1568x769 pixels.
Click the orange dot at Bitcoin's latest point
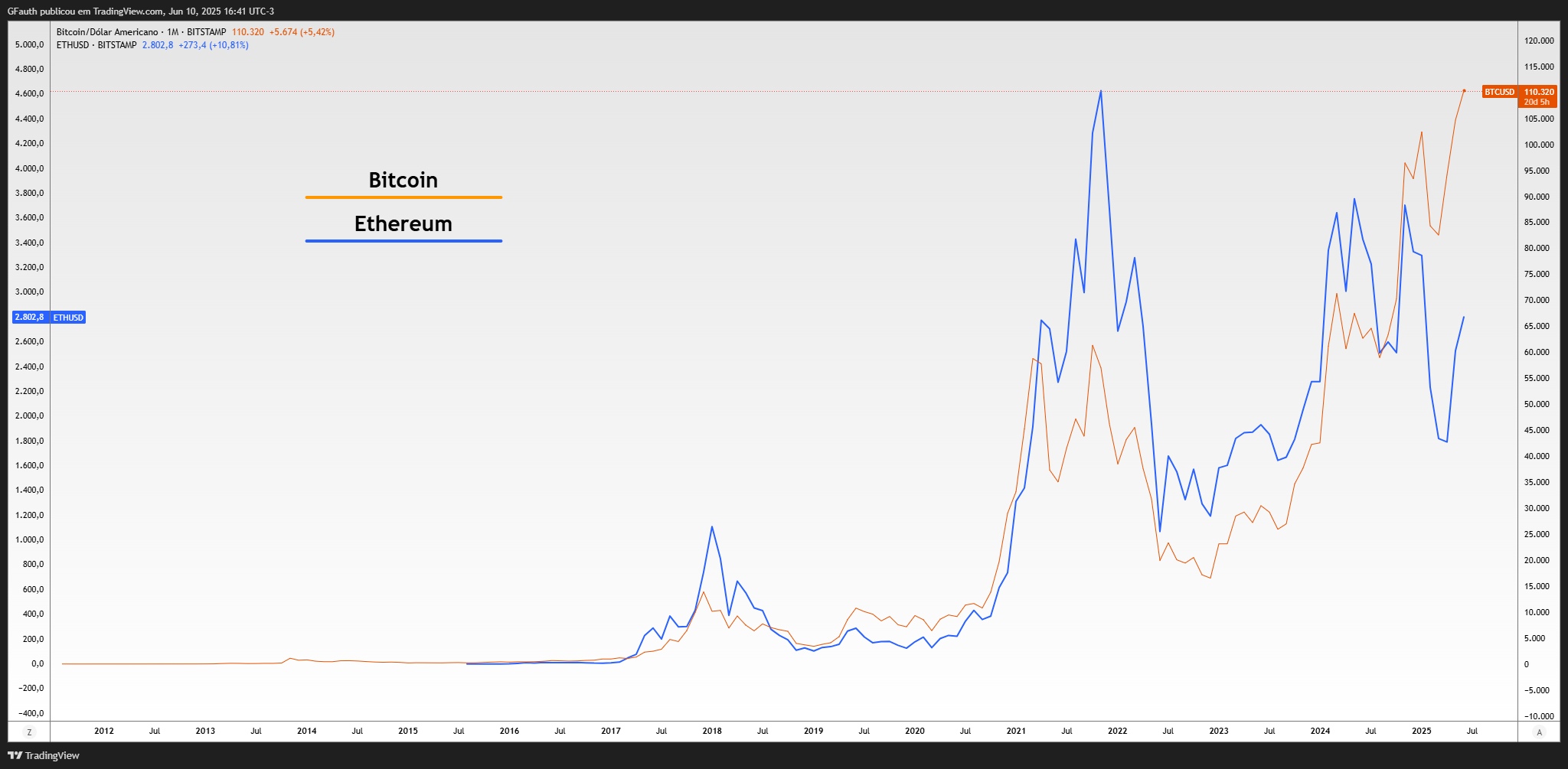coord(1464,91)
